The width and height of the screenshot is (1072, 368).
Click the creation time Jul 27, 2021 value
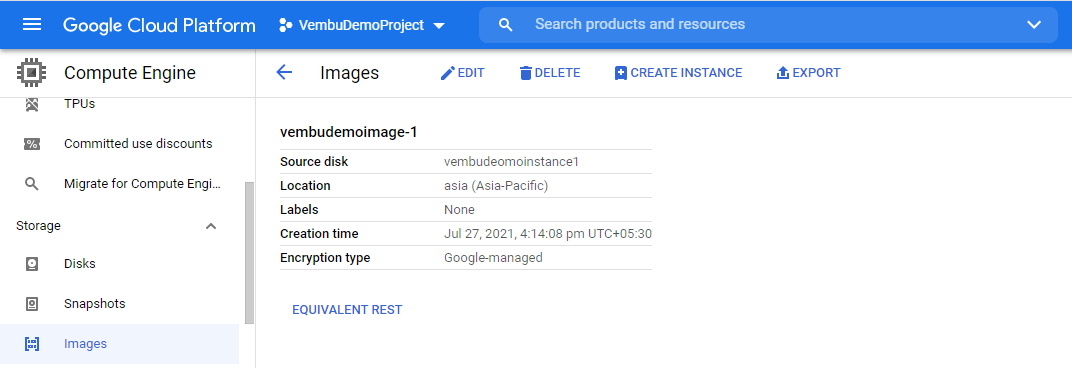(x=548, y=234)
